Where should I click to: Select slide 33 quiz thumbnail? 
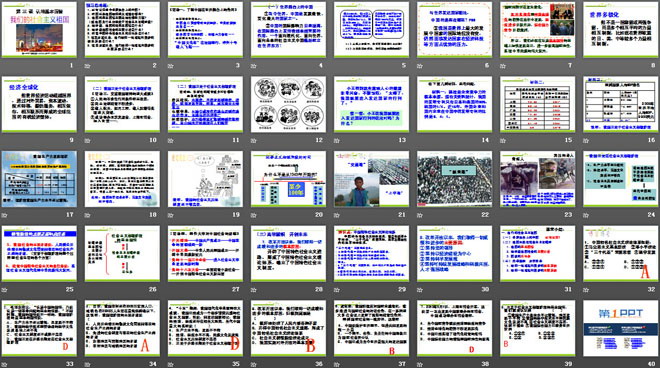(x=39, y=328)
